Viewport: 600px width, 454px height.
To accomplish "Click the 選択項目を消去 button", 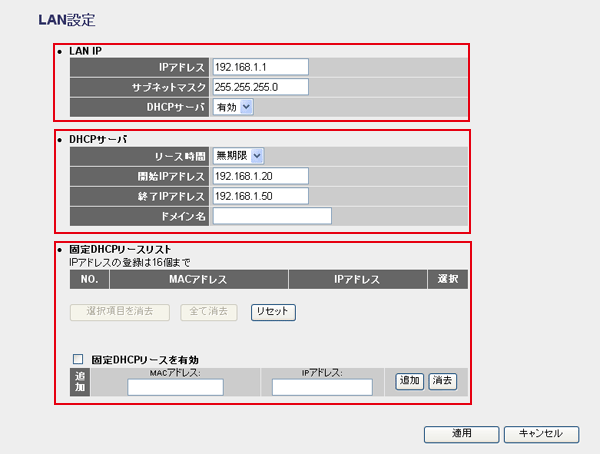I will (120, 312).
